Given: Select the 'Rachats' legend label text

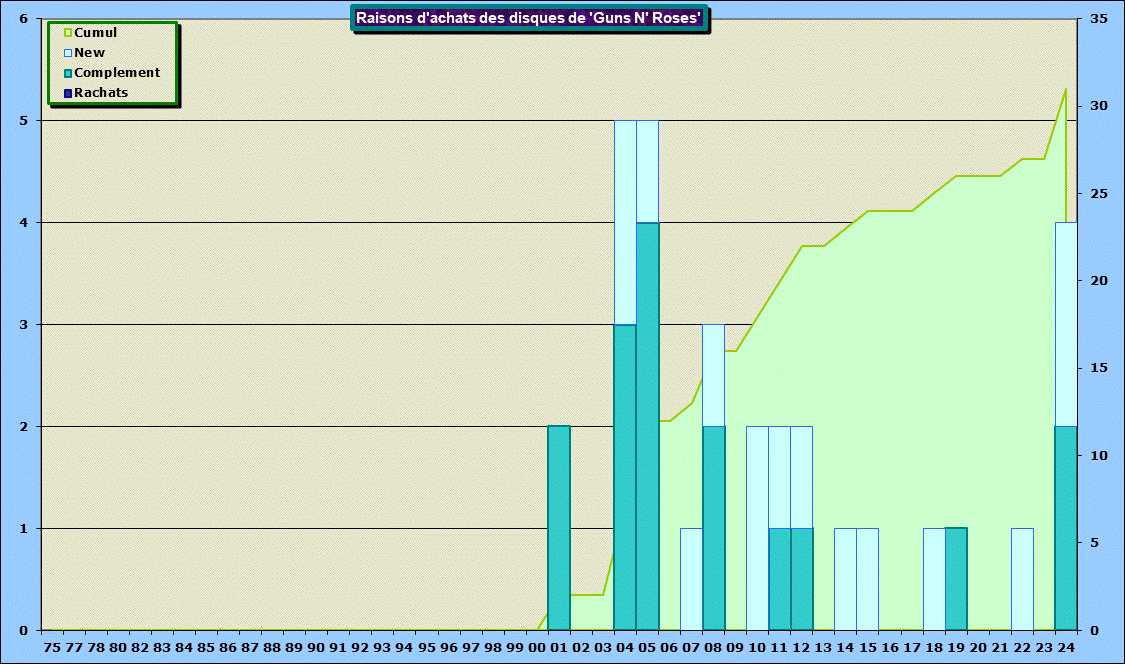Looking at the screenshot, I should pos(101,93).
